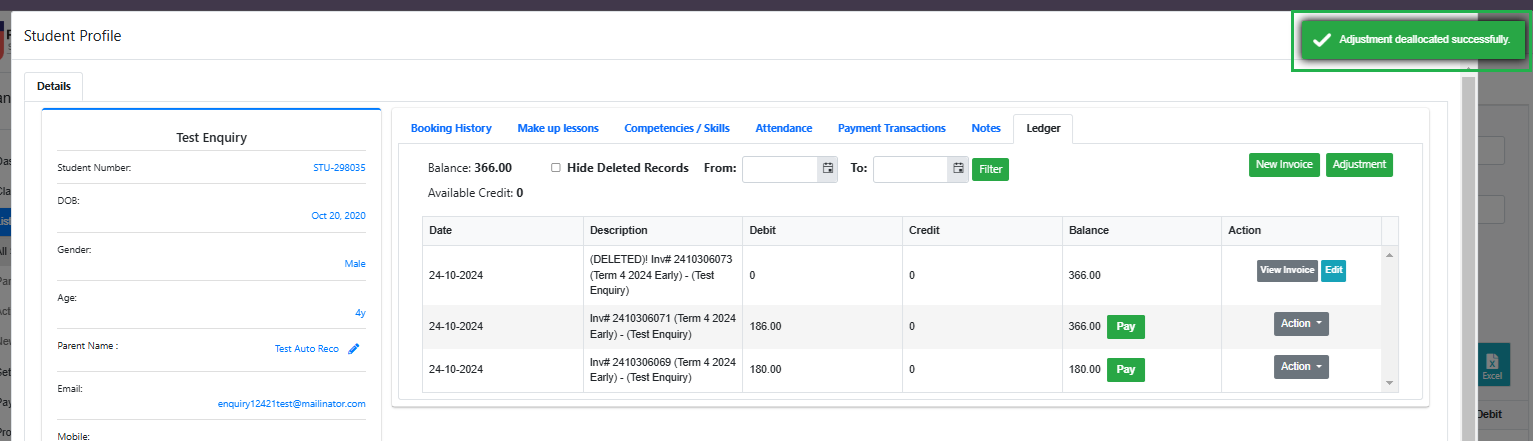1533x441 pixels.
Task: Click ledger table scrollbar down arrow
Action: (x=1389, y=383)
